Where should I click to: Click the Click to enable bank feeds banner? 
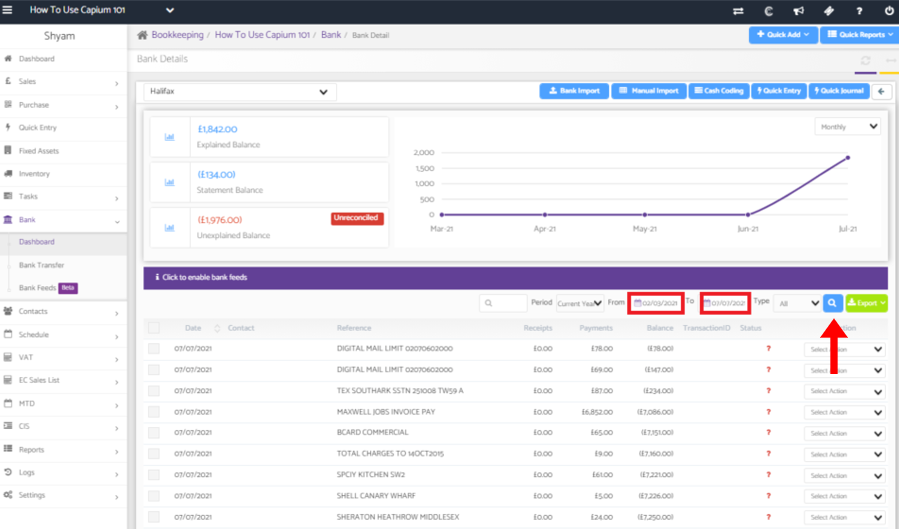pos(515,278)
